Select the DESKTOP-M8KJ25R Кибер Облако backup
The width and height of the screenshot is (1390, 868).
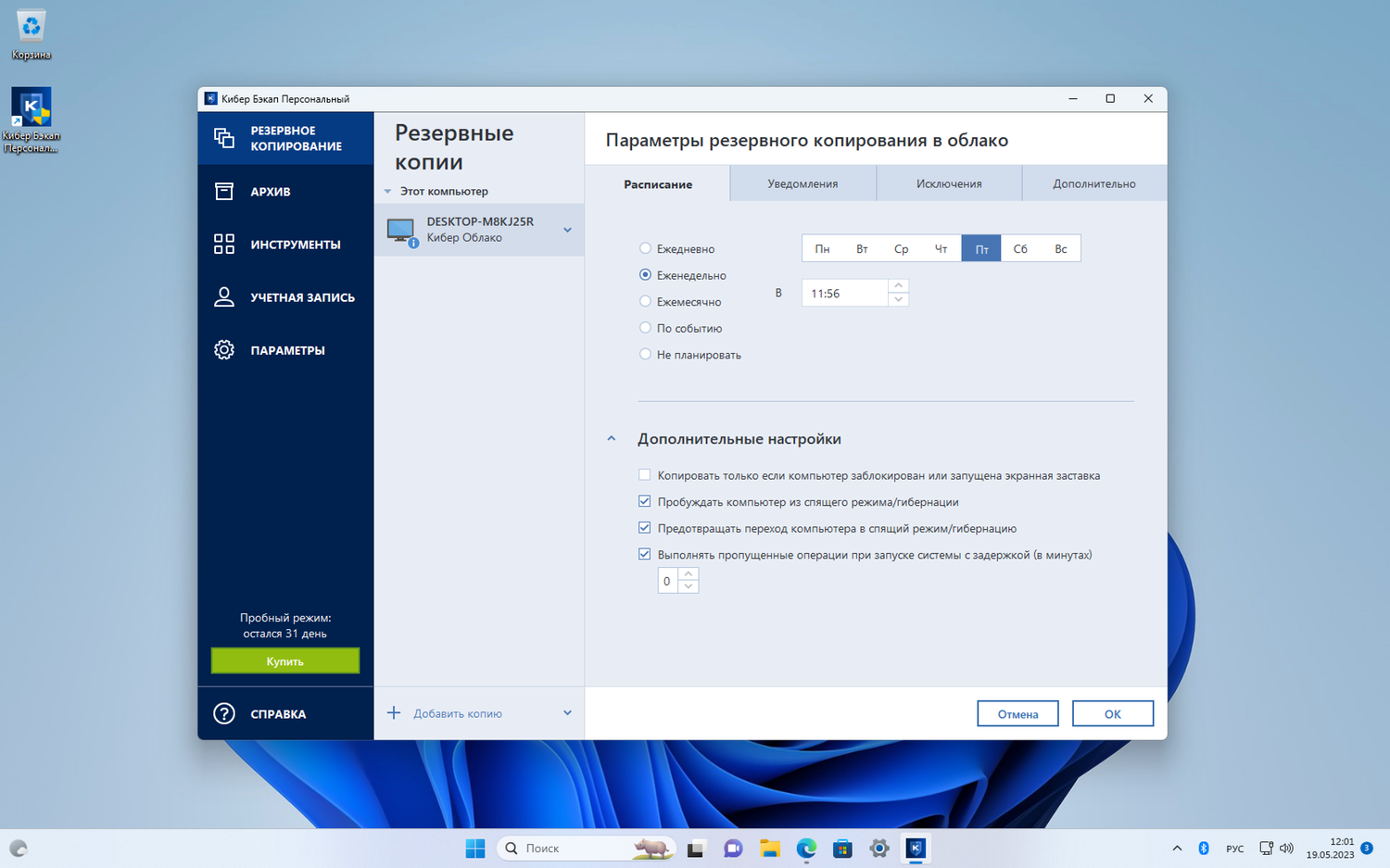(479, 230)
